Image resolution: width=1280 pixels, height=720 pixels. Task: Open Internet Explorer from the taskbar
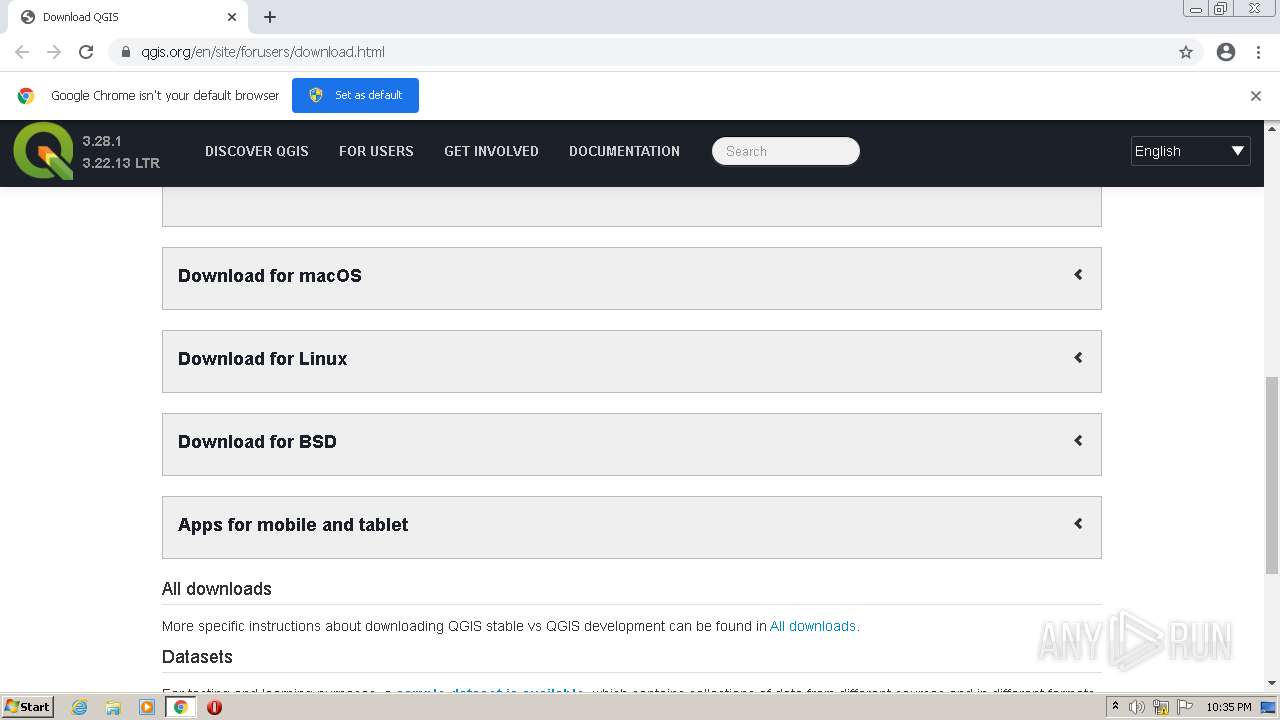(79, 707)
